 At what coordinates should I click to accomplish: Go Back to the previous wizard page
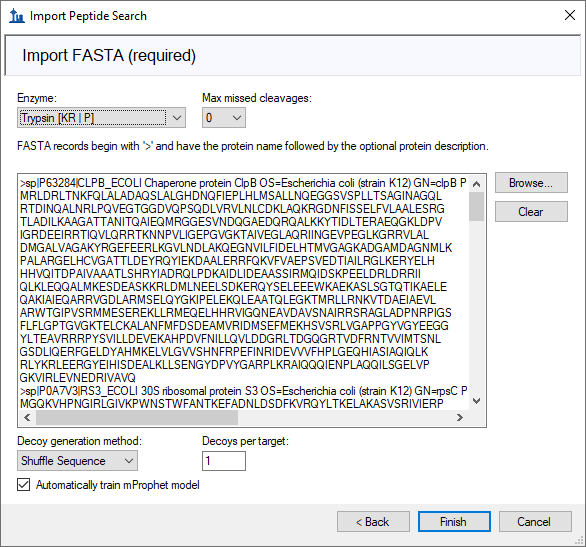(373, 522)
